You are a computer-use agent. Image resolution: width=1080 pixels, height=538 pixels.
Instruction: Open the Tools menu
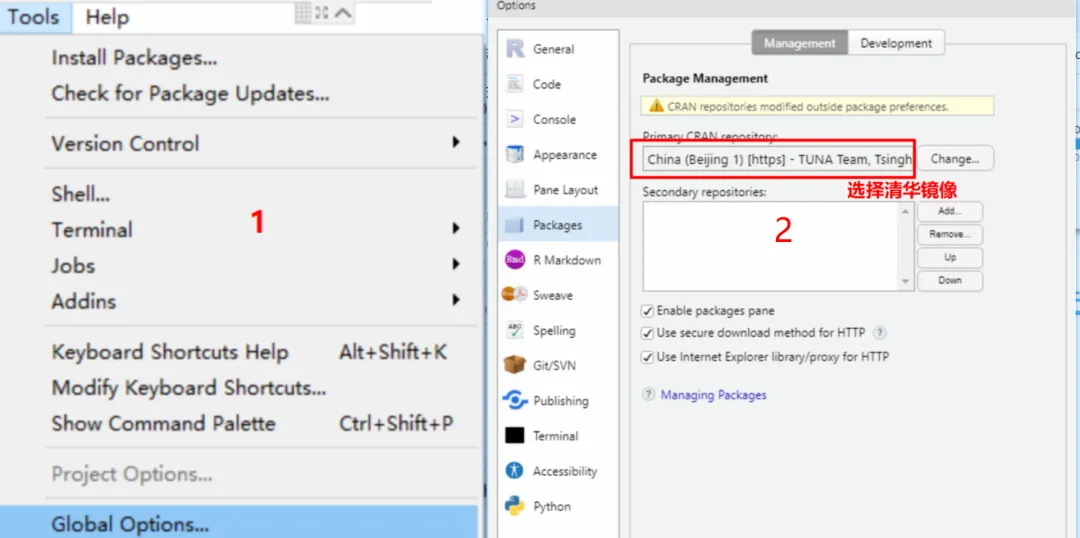click(34, 17)
